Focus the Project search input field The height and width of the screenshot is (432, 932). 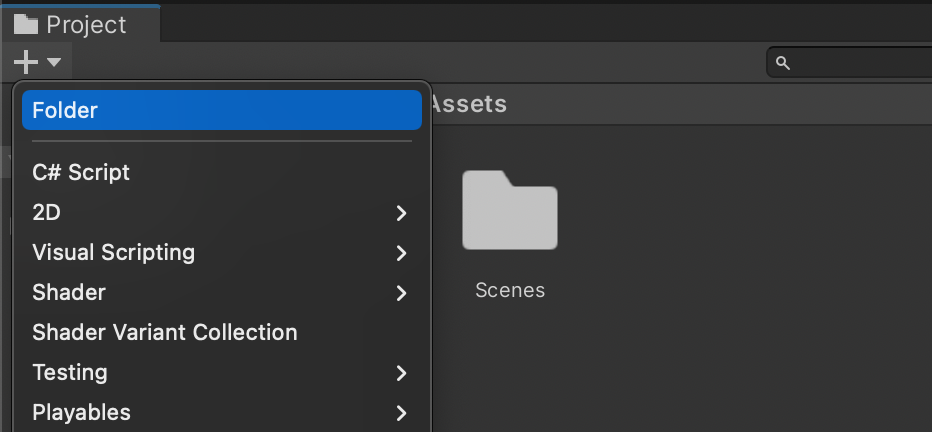tap(860, 63)
